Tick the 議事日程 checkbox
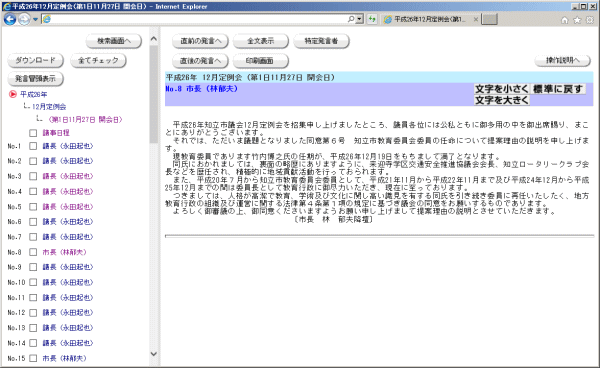The width and height of the screenshot is (600, 368). (33, 133)
